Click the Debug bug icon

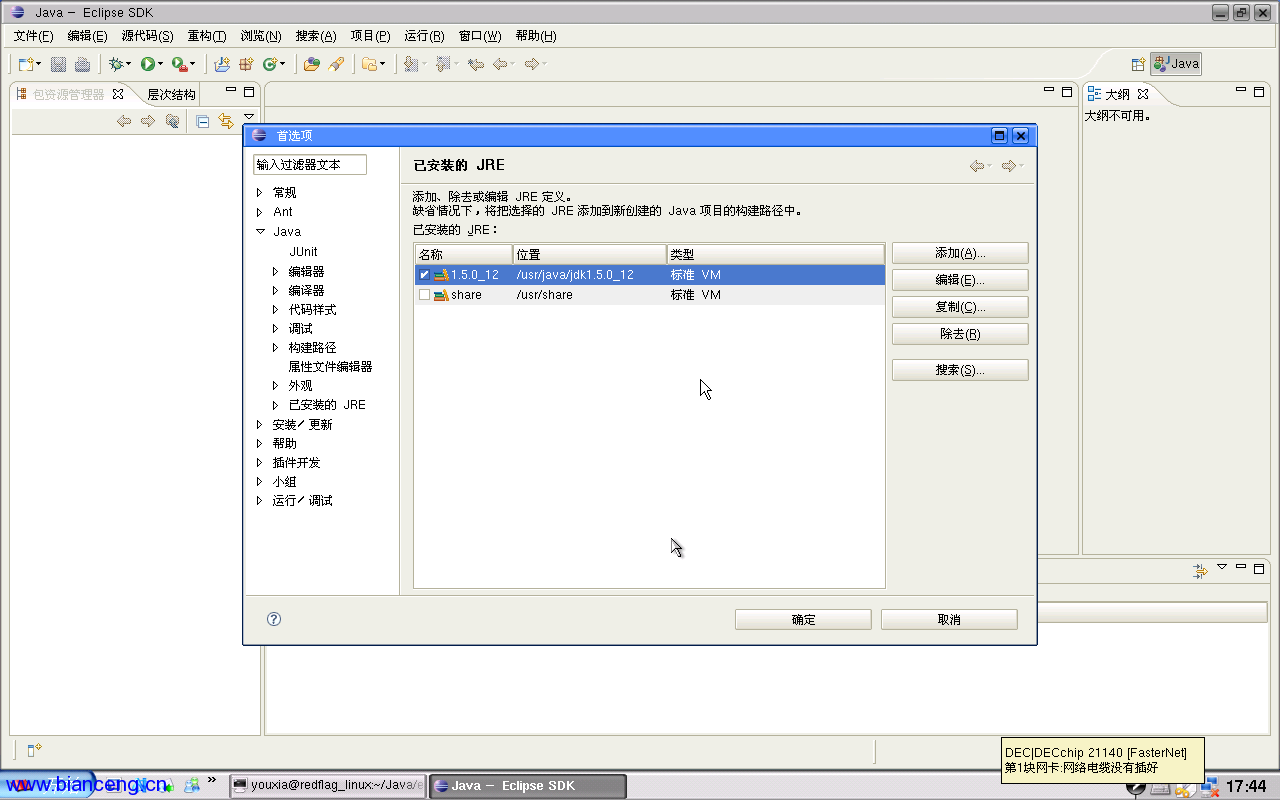pyautogui.click(x=116, y=64)
